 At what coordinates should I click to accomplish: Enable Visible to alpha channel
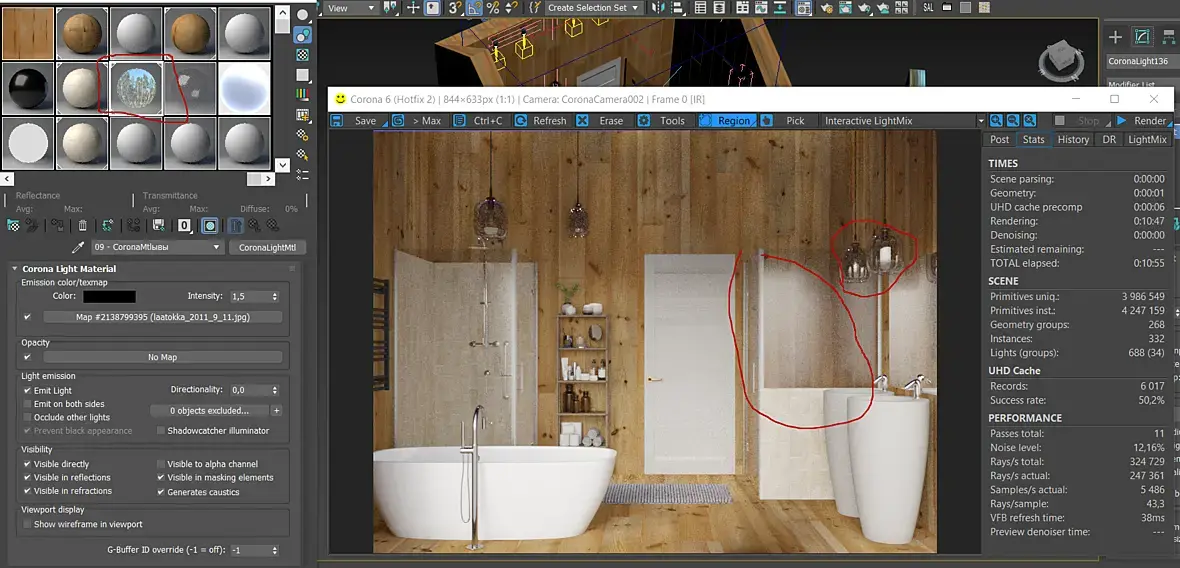(161, 464)
